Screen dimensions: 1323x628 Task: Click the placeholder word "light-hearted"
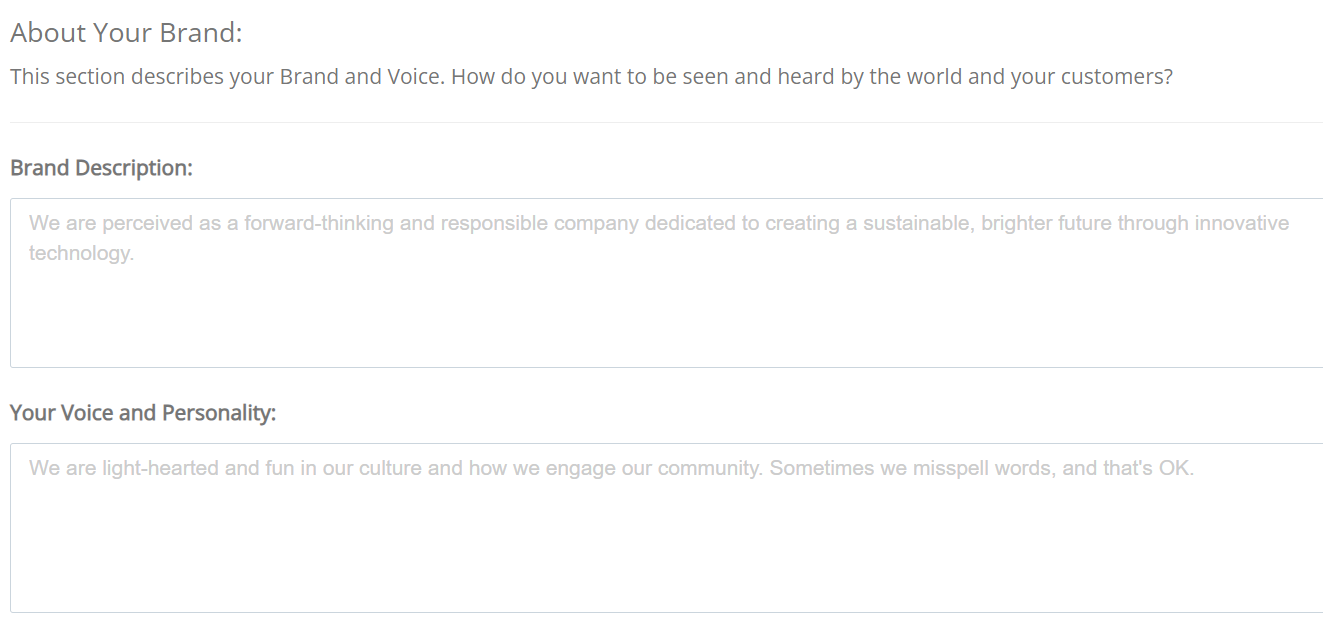click(160, 468)
